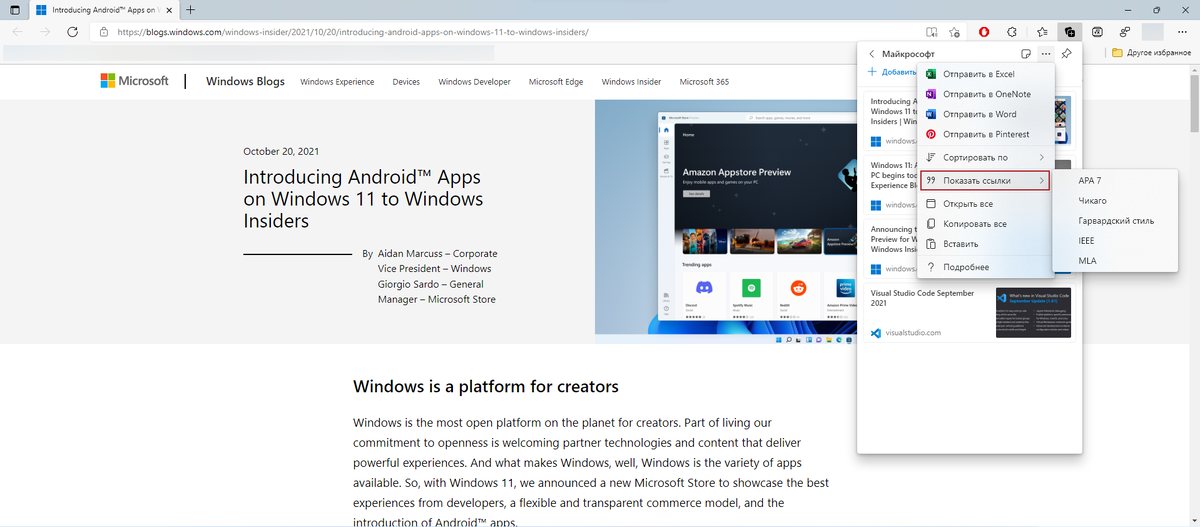Open a new tab with plus button

pos(190,9)
